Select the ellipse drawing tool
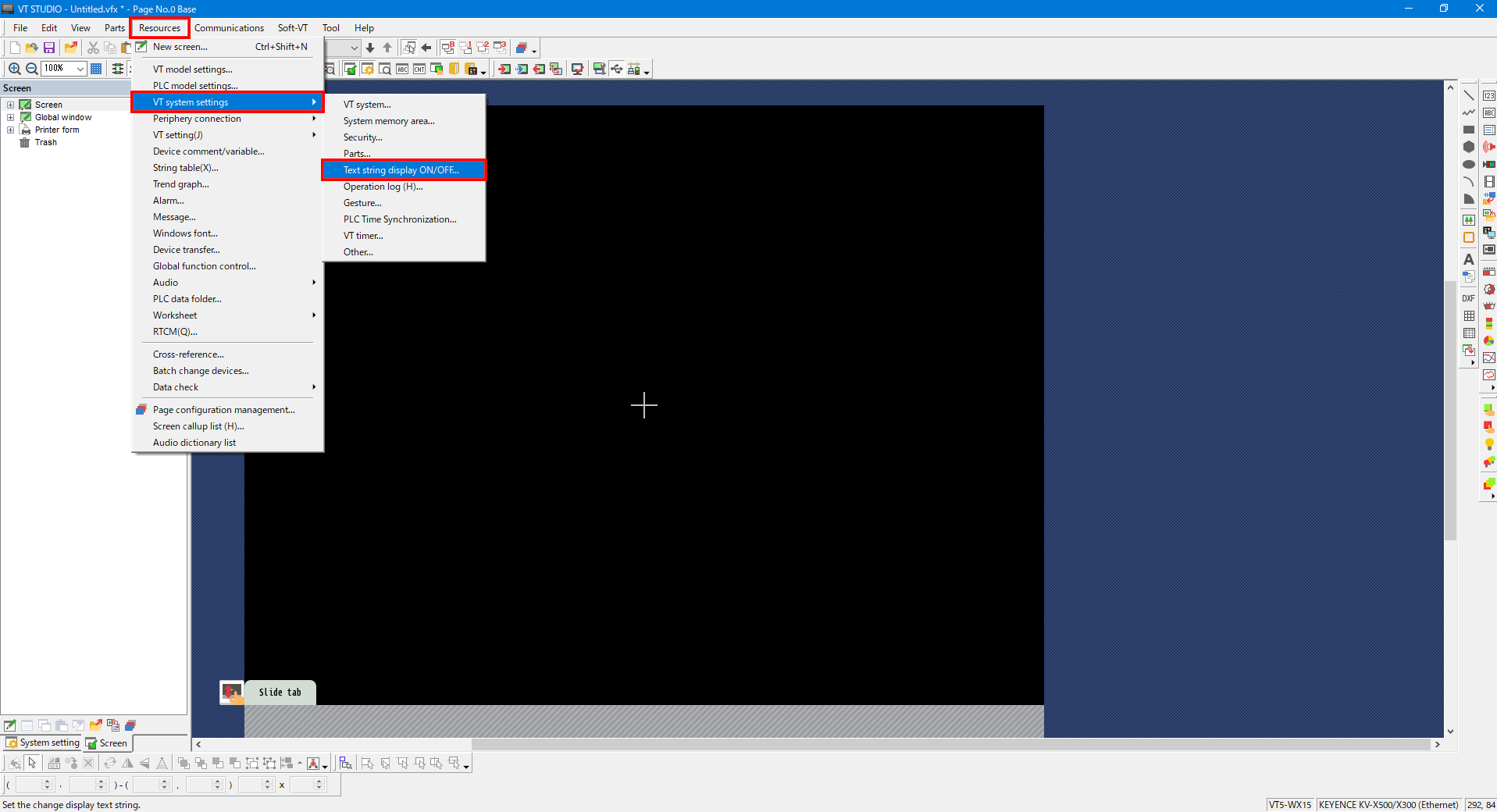The height and width of the screenshot is (812, 1497). tap(1468, 164)
